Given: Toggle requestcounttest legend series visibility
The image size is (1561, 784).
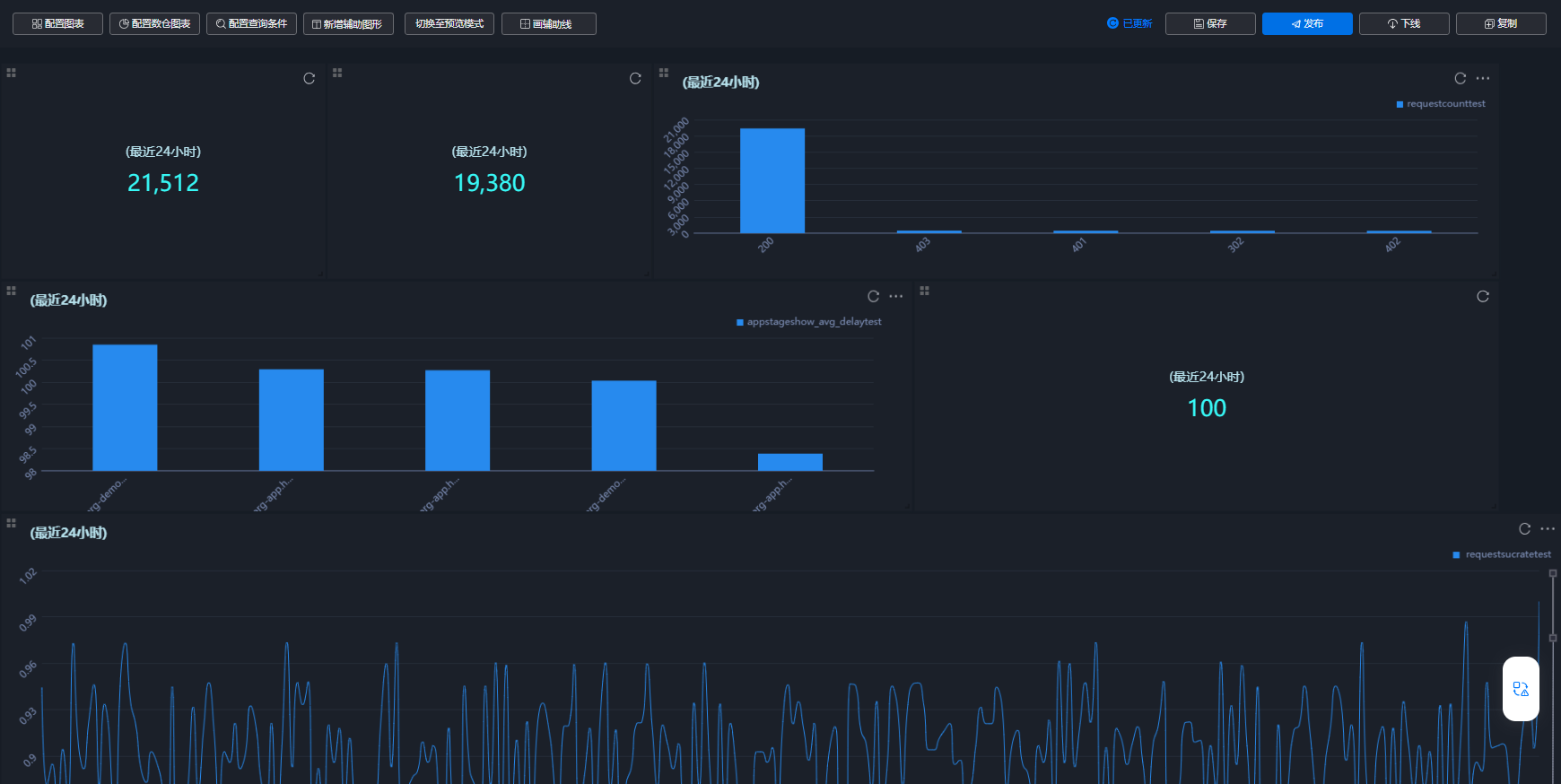Looking at the screenshot, I should click(x=1440, y=104).
